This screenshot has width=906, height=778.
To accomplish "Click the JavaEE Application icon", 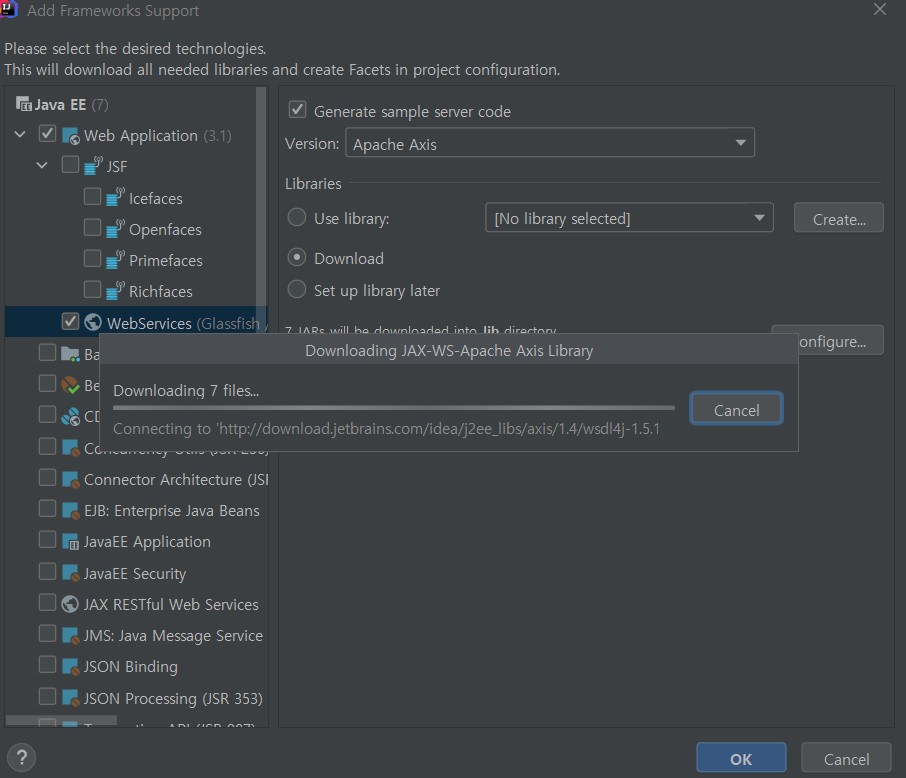I will click(70, 542).
